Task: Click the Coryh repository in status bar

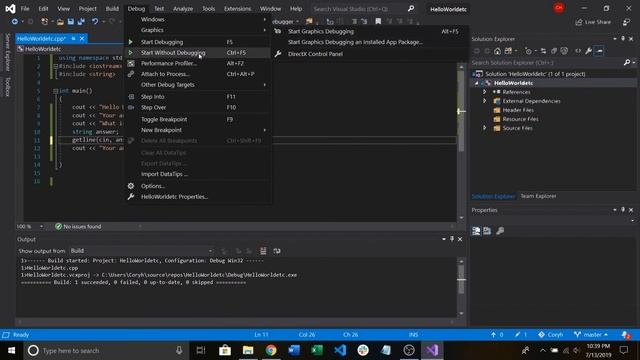Action: pos(550,335)
